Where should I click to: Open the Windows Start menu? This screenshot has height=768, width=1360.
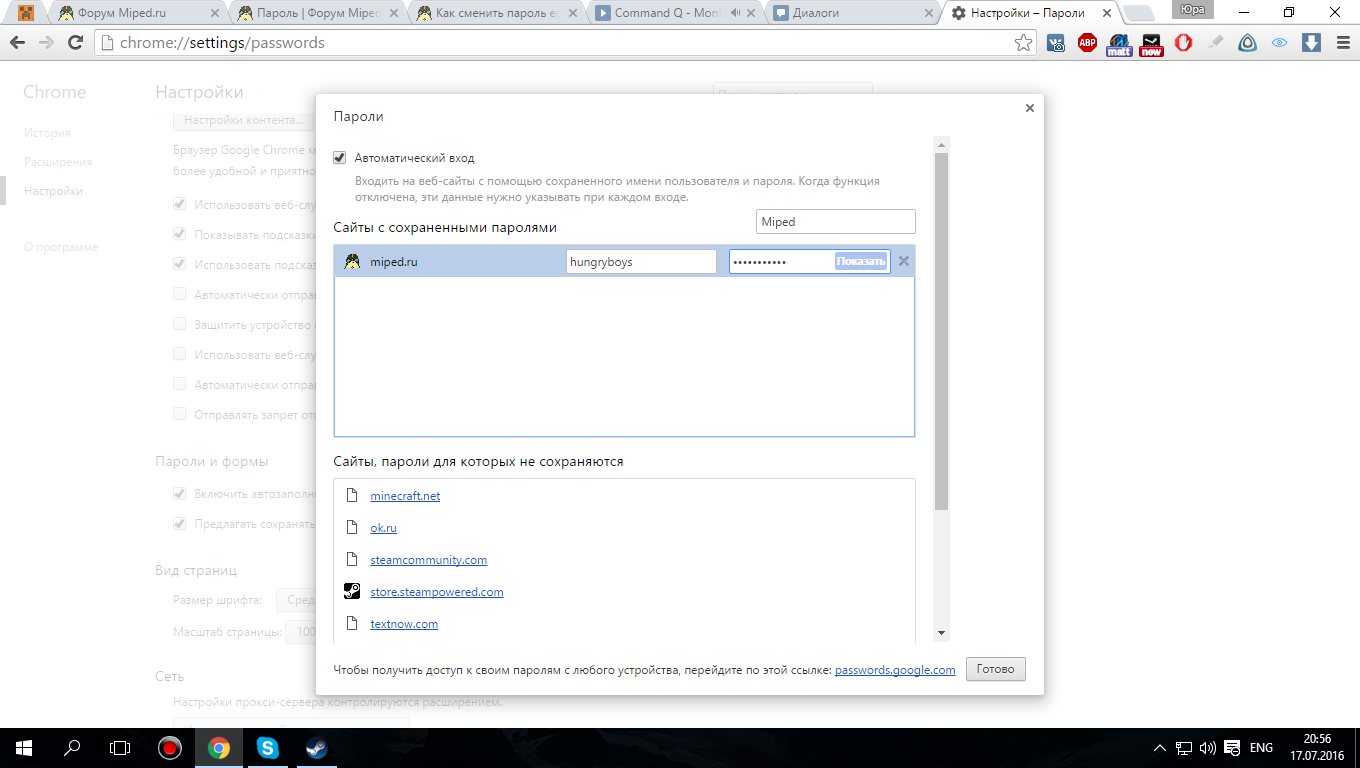24,748
